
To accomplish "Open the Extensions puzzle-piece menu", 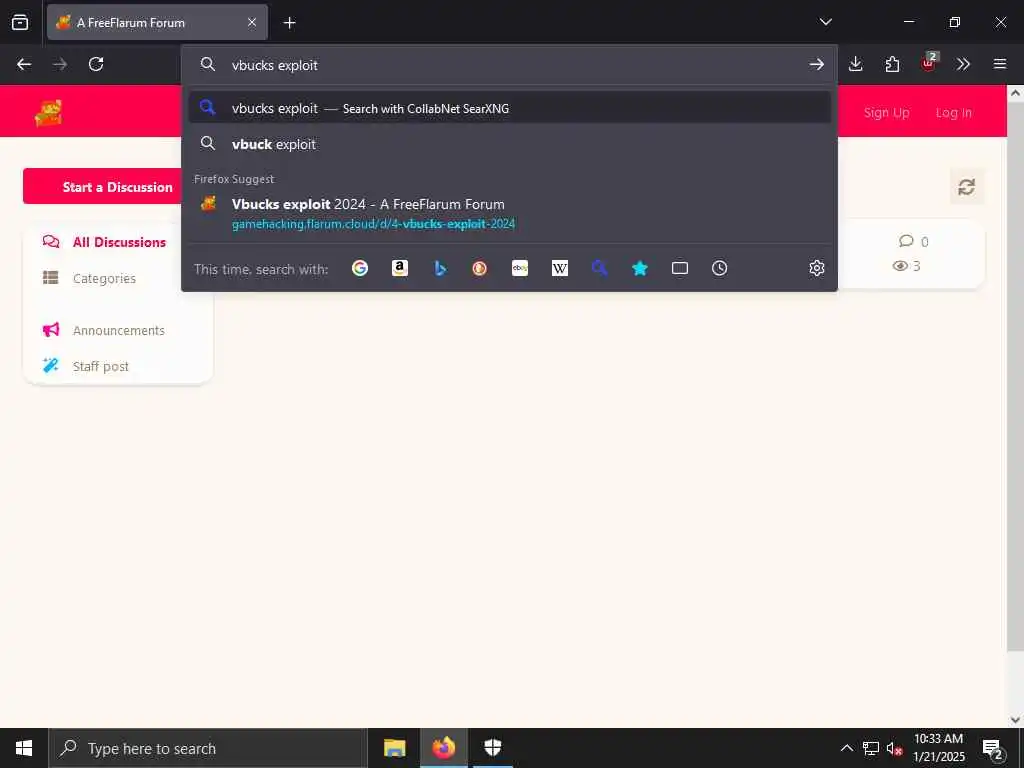I will coord(892,64).
